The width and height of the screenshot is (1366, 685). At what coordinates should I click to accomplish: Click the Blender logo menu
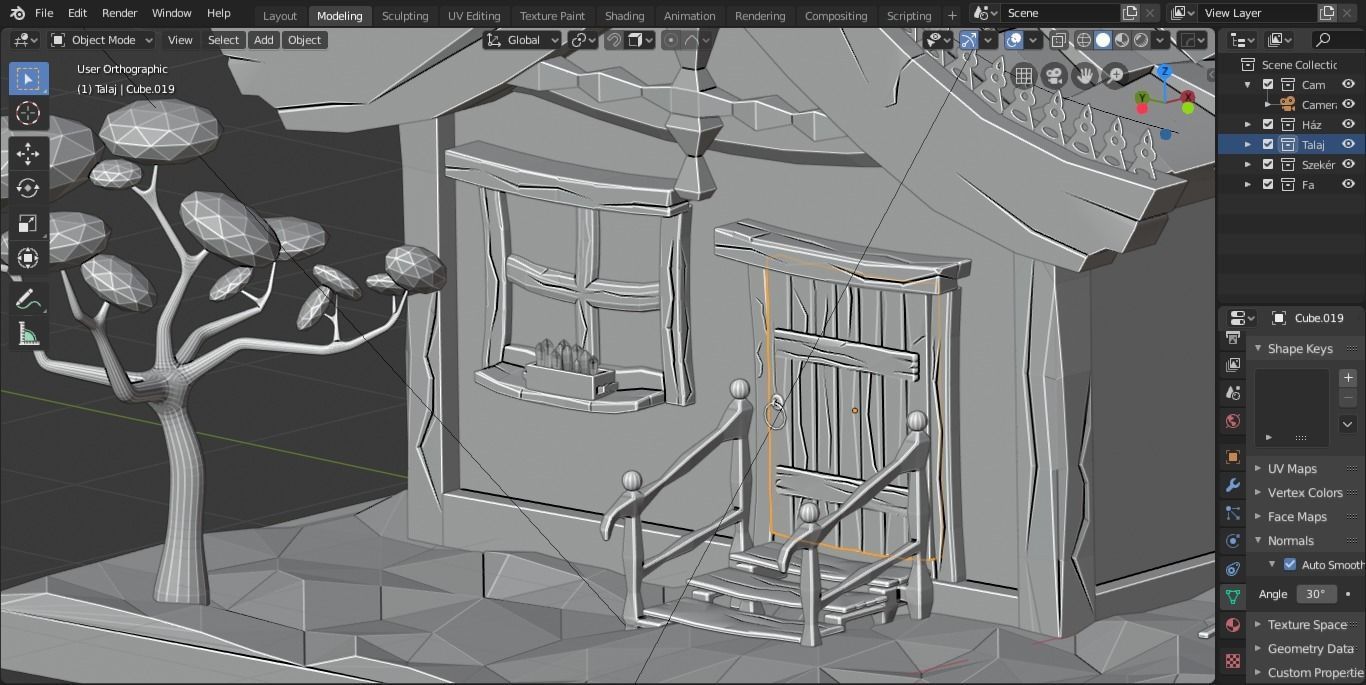click(17, 13)
